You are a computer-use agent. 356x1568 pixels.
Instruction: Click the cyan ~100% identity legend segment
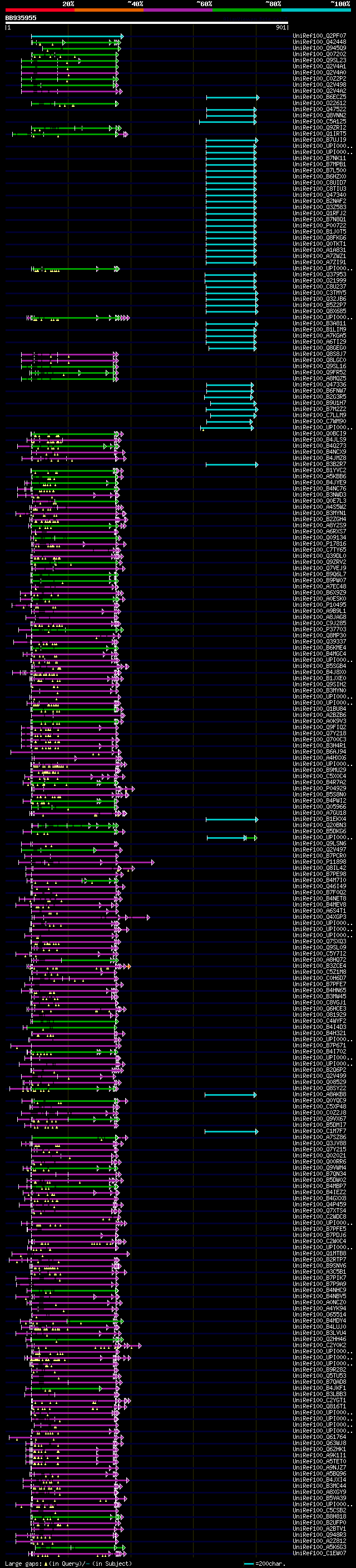coord(316,10)
